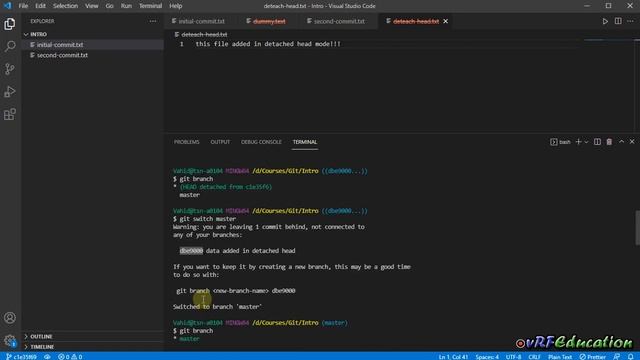
Task: Open the Terminal menu
Action: [150, 6]
